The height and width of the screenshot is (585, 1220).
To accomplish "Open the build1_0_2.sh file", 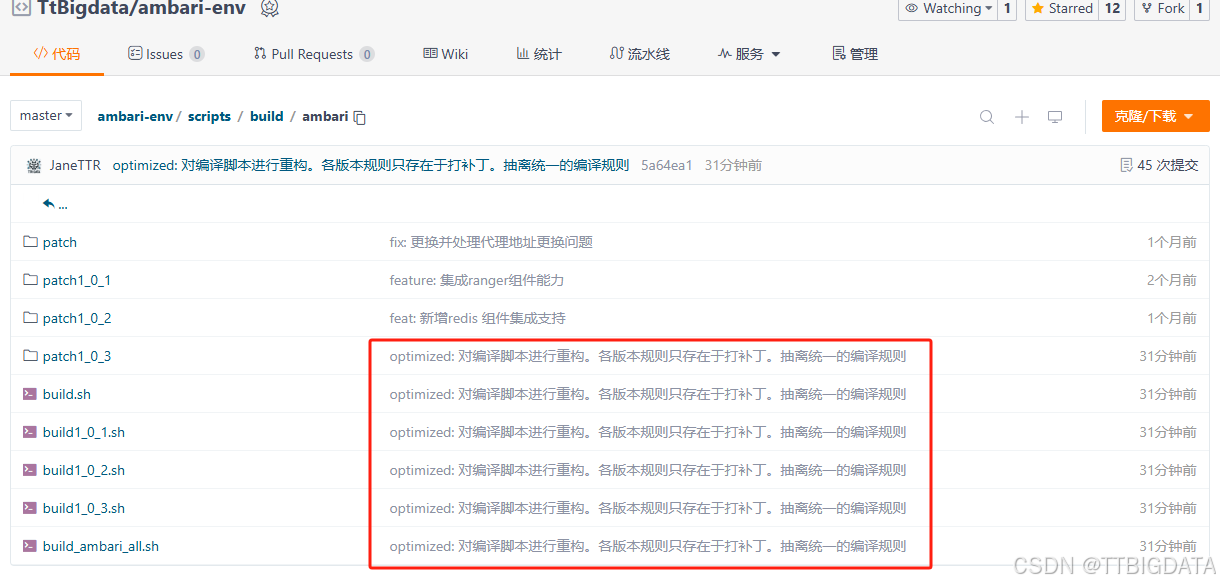I will [x=84, y=470].
